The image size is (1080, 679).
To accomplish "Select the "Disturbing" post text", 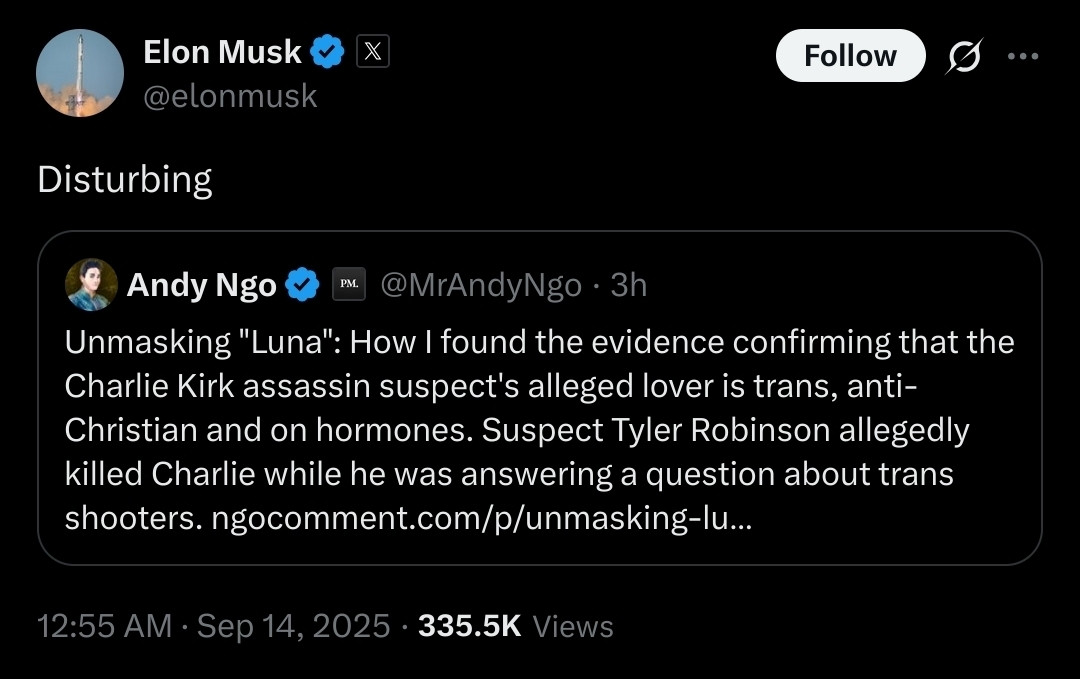I will [125, 180].
